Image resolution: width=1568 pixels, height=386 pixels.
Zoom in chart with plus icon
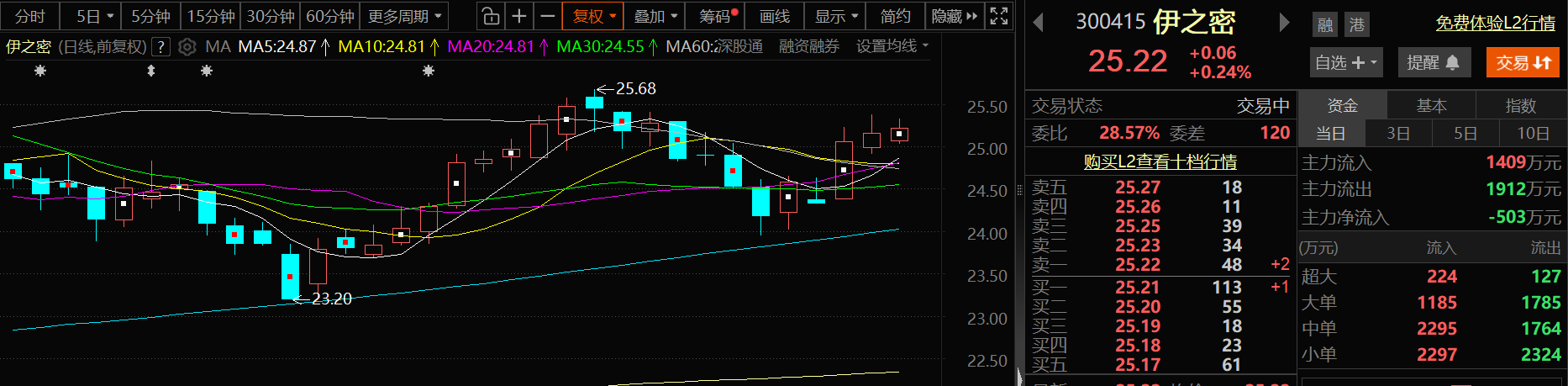tap(519, 16)
